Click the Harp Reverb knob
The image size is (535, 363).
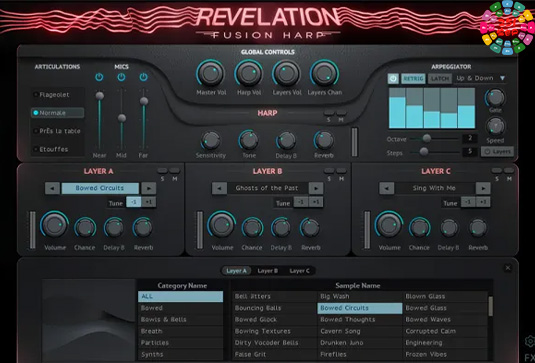(323, 140)
